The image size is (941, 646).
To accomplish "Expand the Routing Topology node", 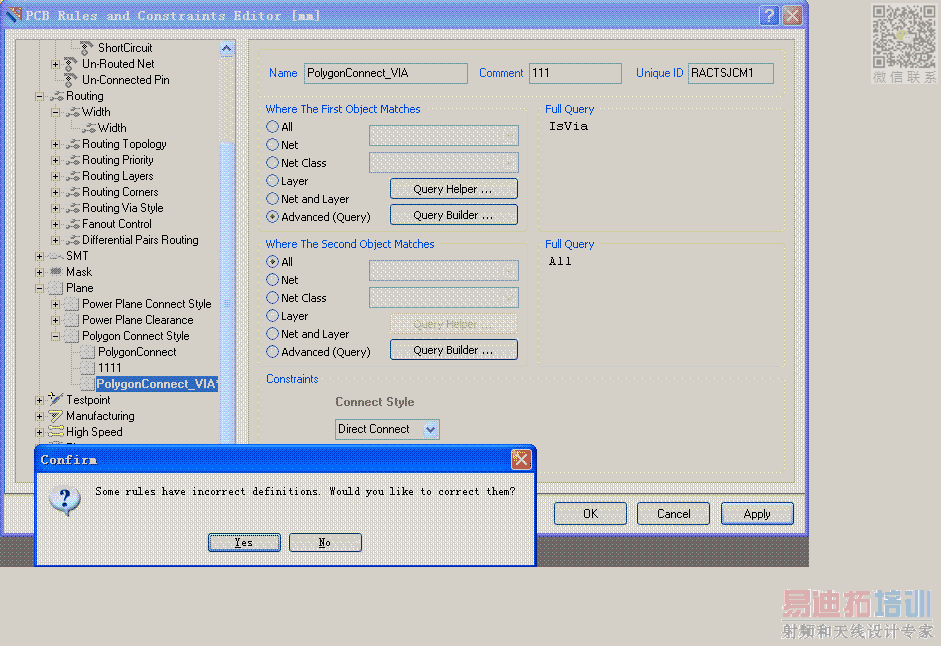I will tap(55, 144).
